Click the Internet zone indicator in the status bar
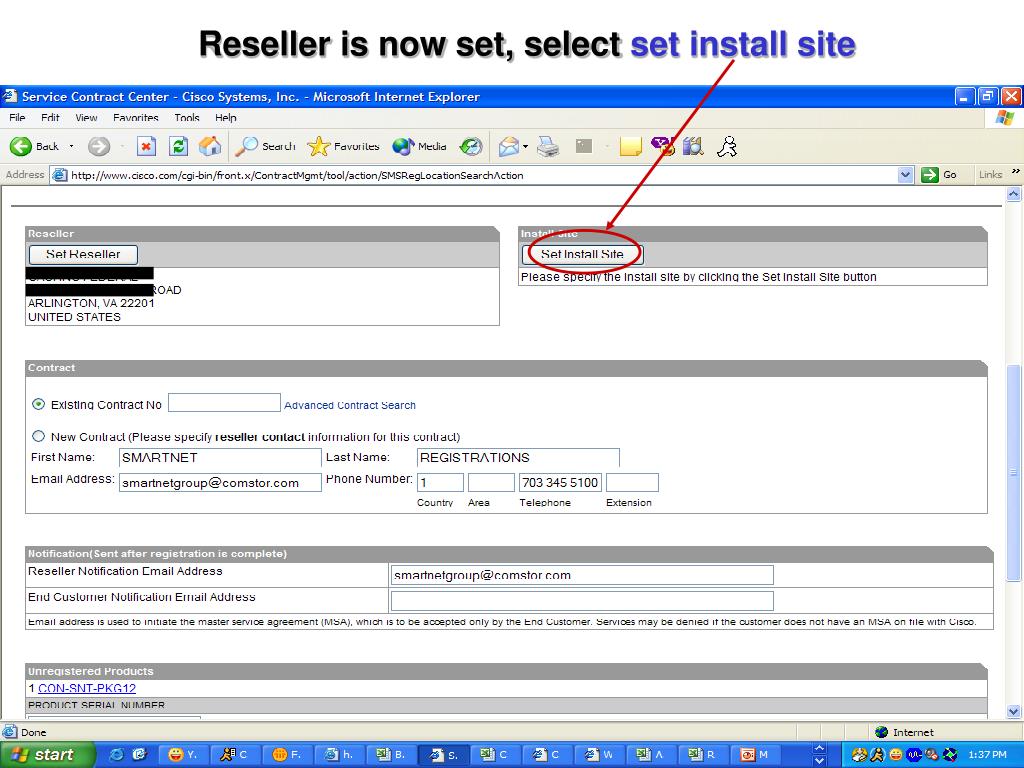 click(x=904, y=732)
